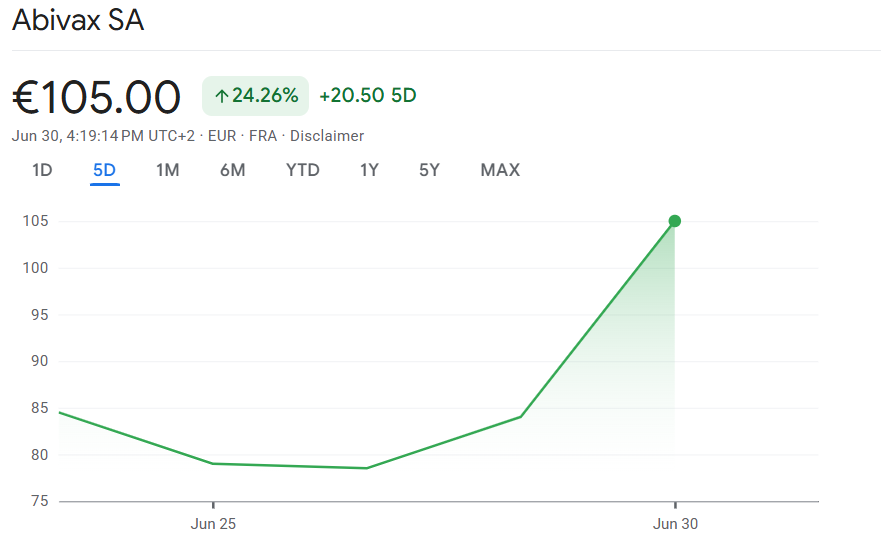The height and width of the screenshot is (538, 881).
Task: Switch to the 1M time range
Action: (167, 170)
